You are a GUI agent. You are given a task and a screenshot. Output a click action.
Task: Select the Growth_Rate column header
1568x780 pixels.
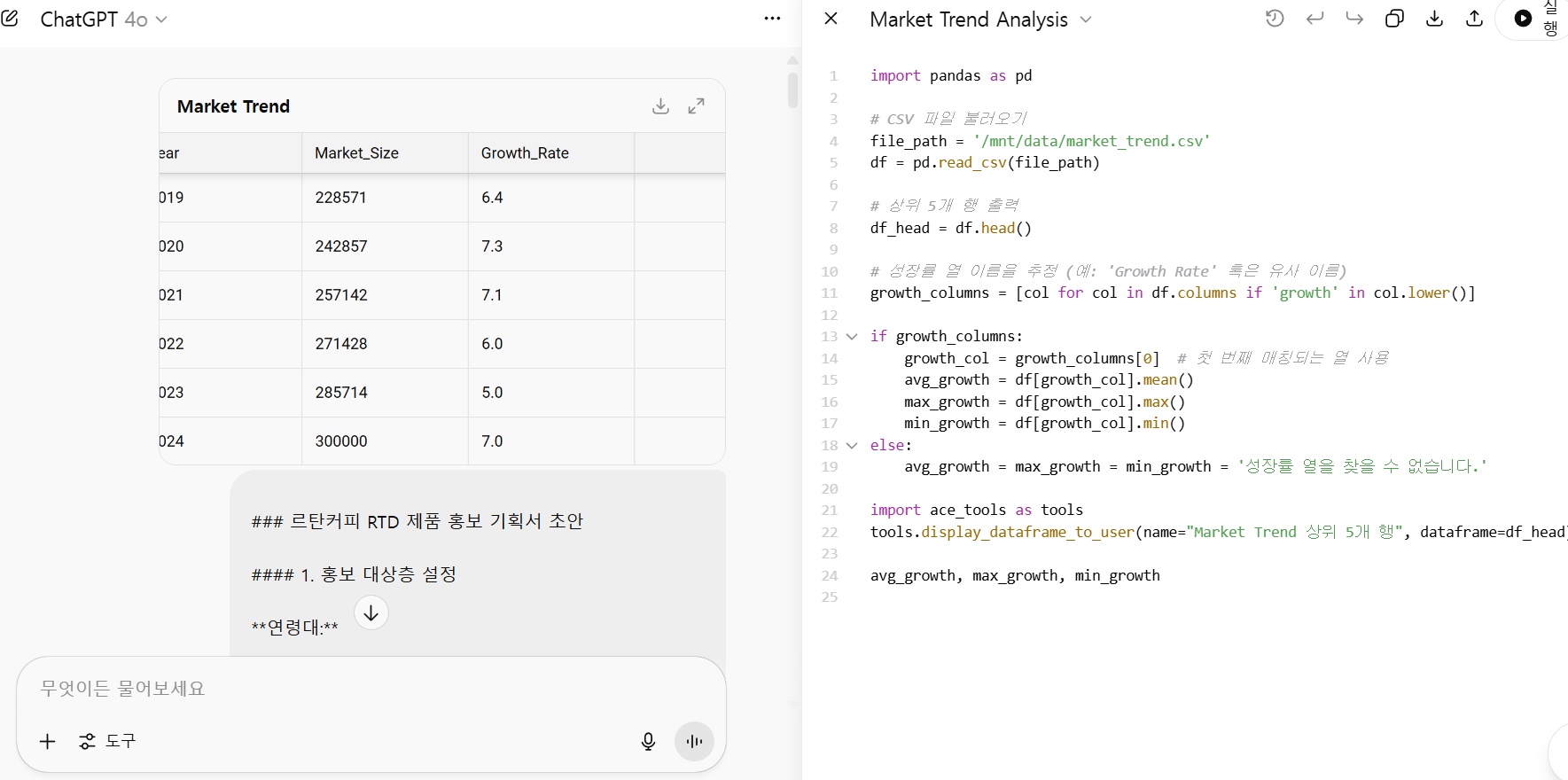551,153
